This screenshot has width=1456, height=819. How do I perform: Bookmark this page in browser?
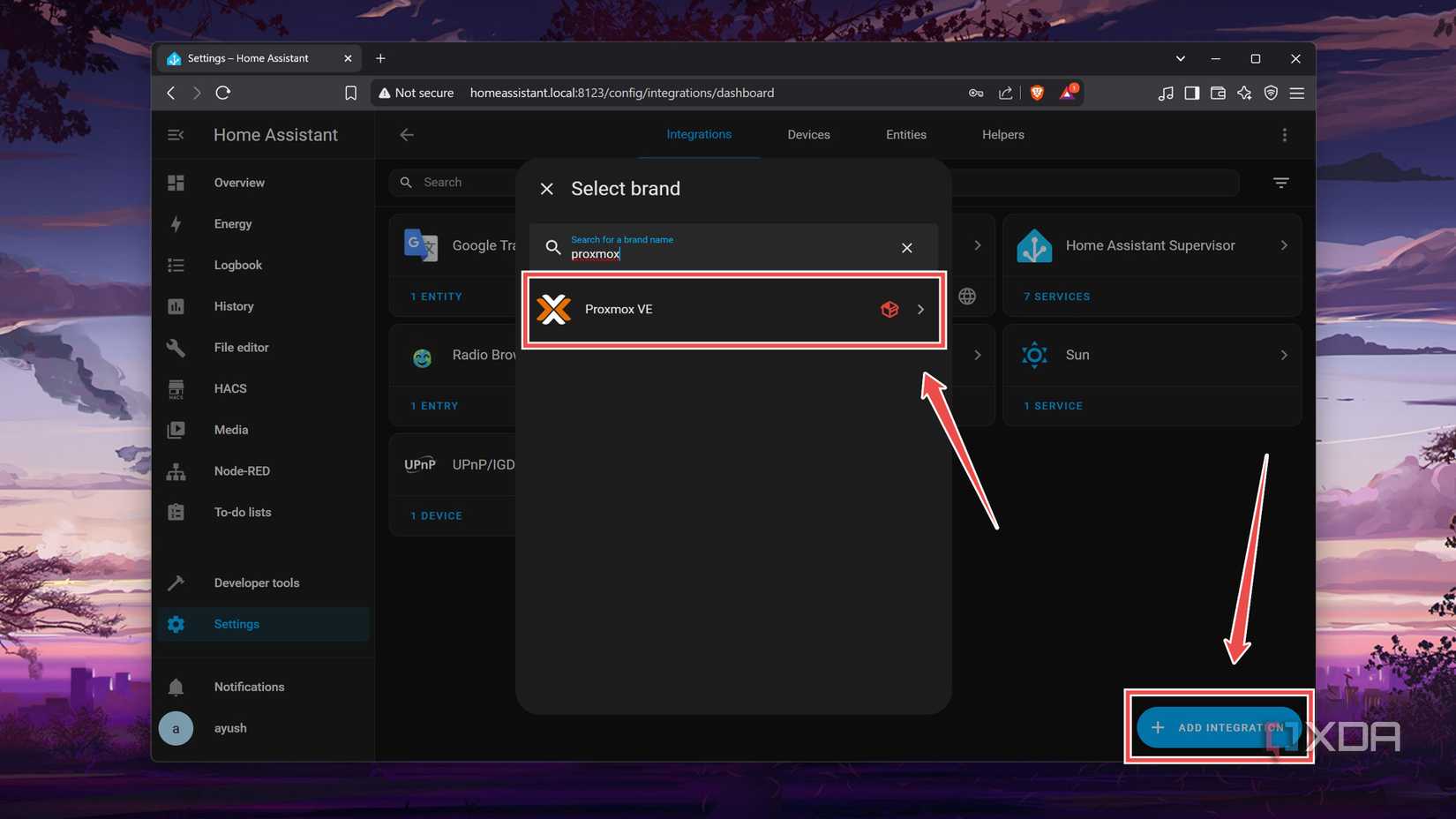click(350, 93)
